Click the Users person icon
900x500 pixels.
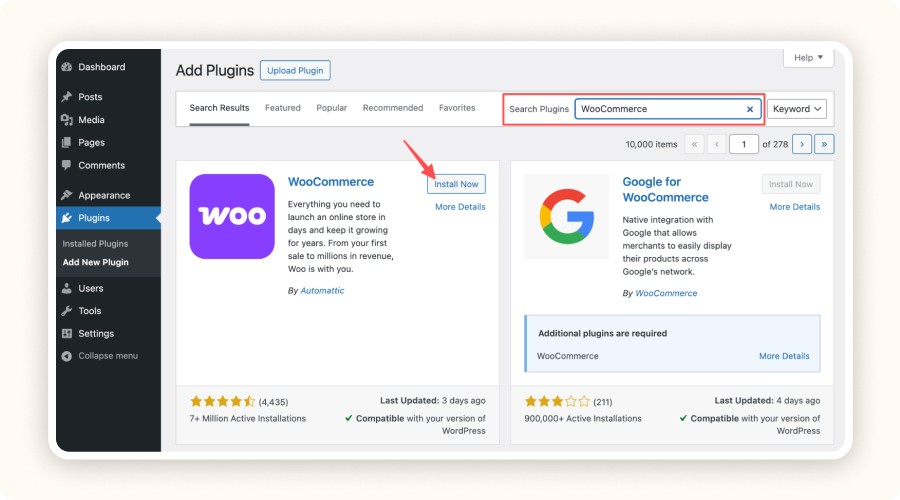(67, 288)
